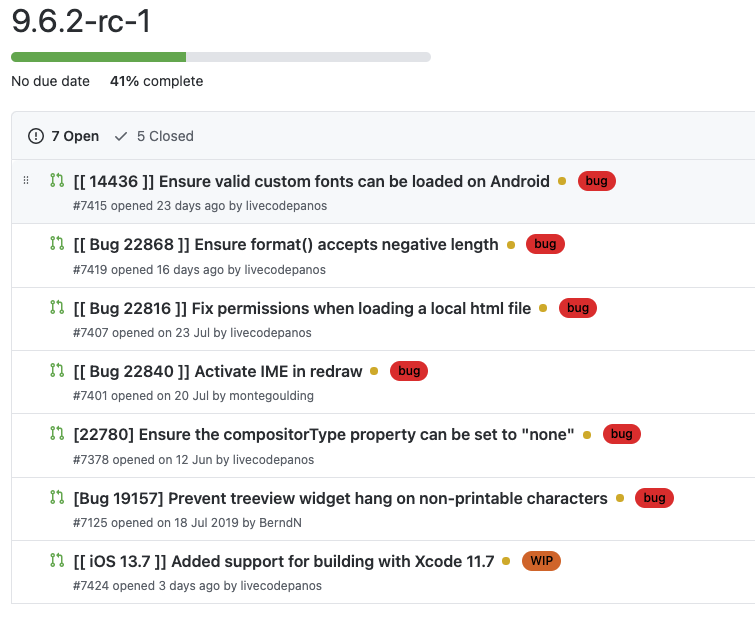Image resolution: width=755 pixels, height=631 pixels.
Task: Show the 5 Closed items
Action: click(154, 136)
